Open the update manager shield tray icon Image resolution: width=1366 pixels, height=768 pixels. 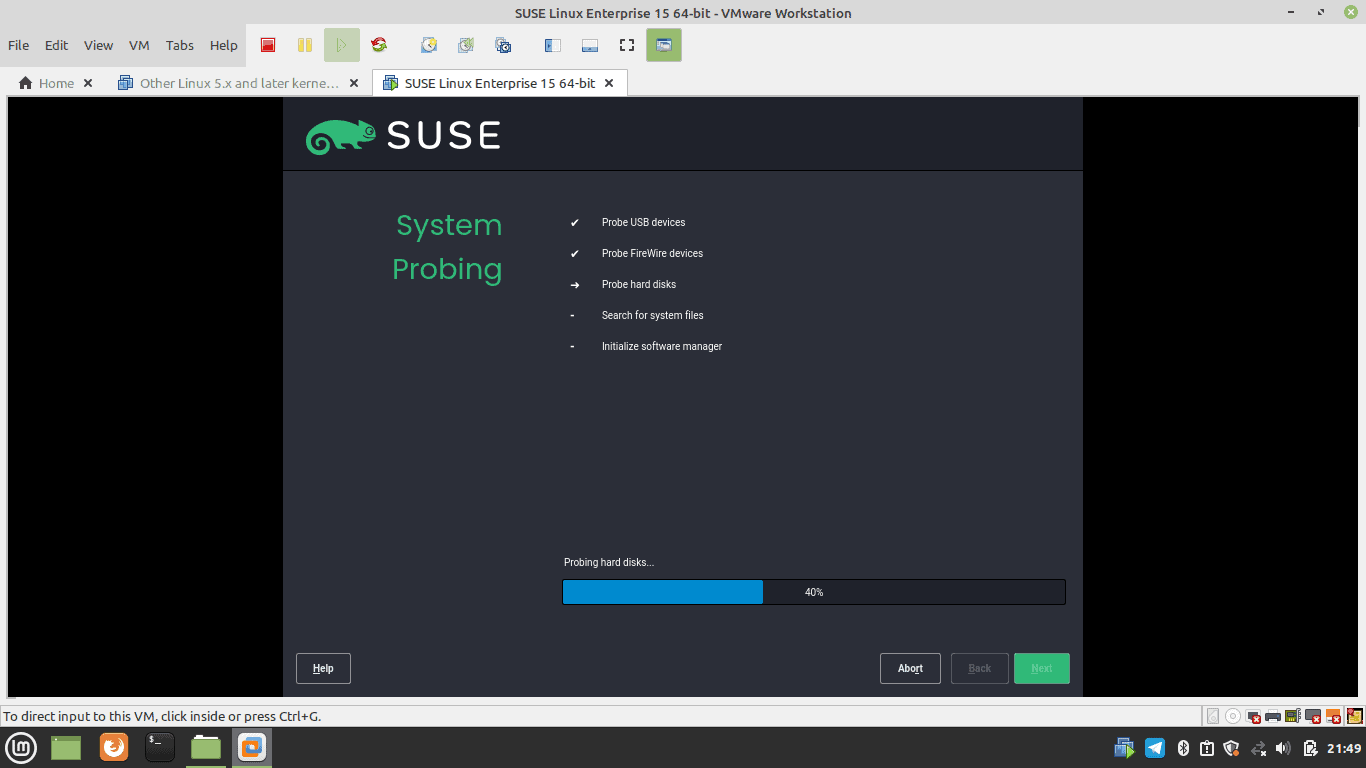pos(1232,748)
